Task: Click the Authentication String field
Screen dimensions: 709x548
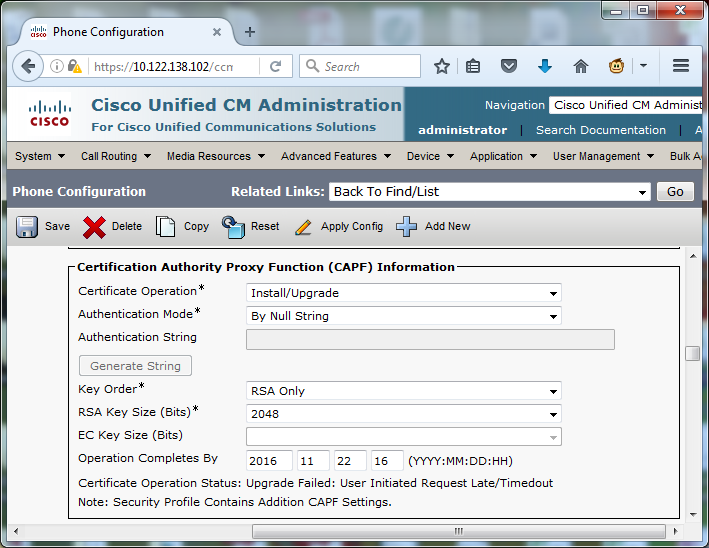Action: tap(430, 340)
